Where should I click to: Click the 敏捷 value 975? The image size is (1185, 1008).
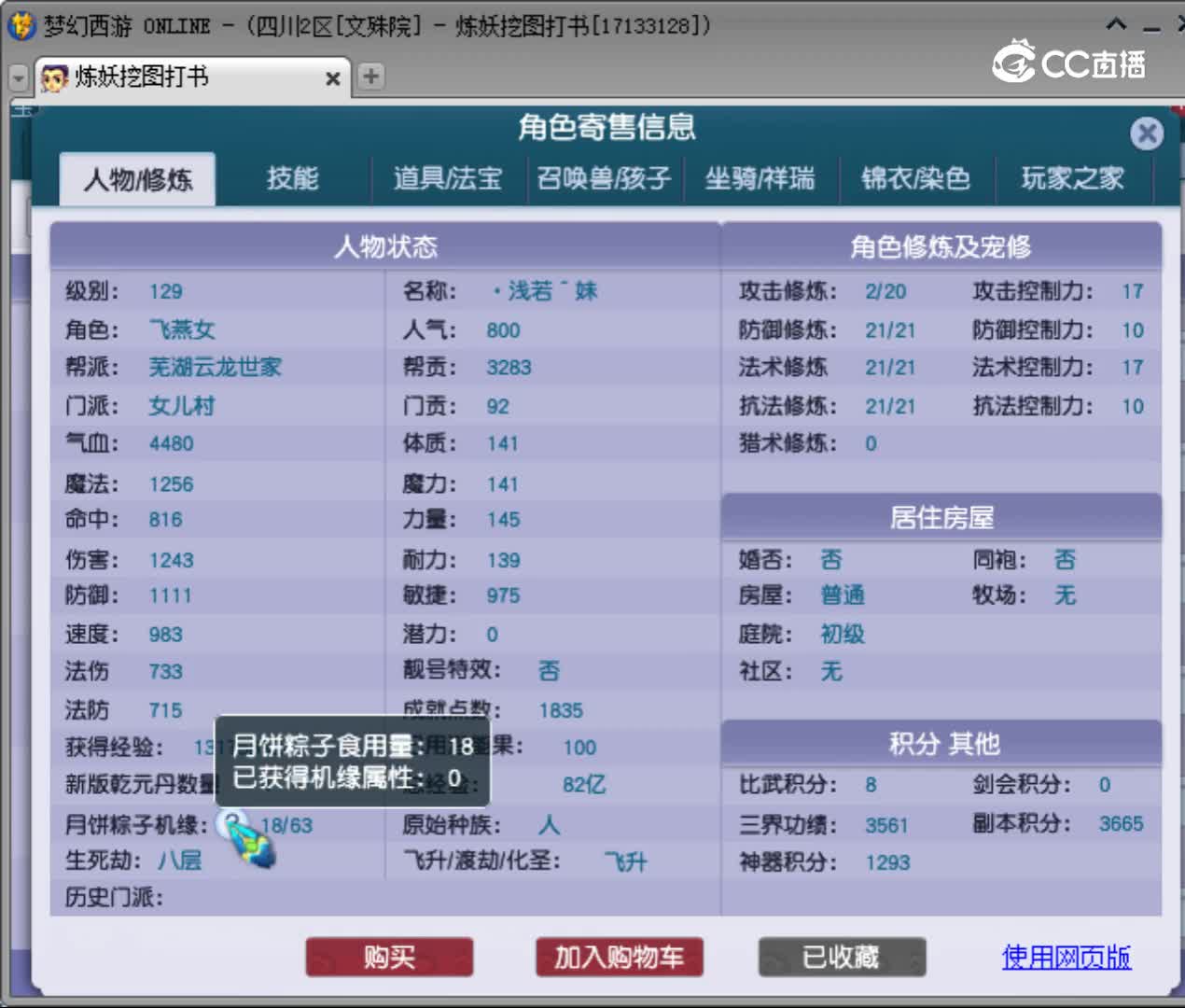point(504,595)
